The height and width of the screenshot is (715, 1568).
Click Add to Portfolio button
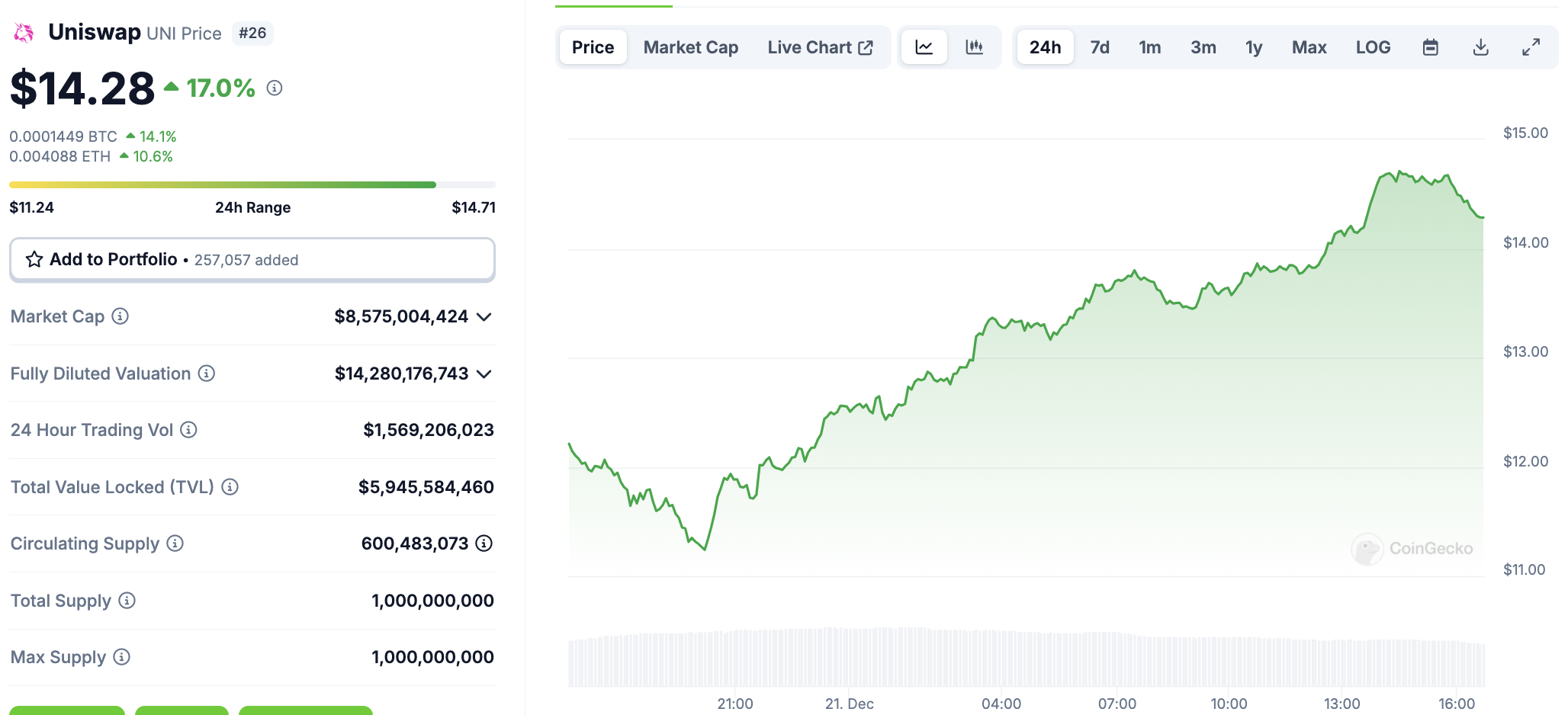[x=252, y=260]
